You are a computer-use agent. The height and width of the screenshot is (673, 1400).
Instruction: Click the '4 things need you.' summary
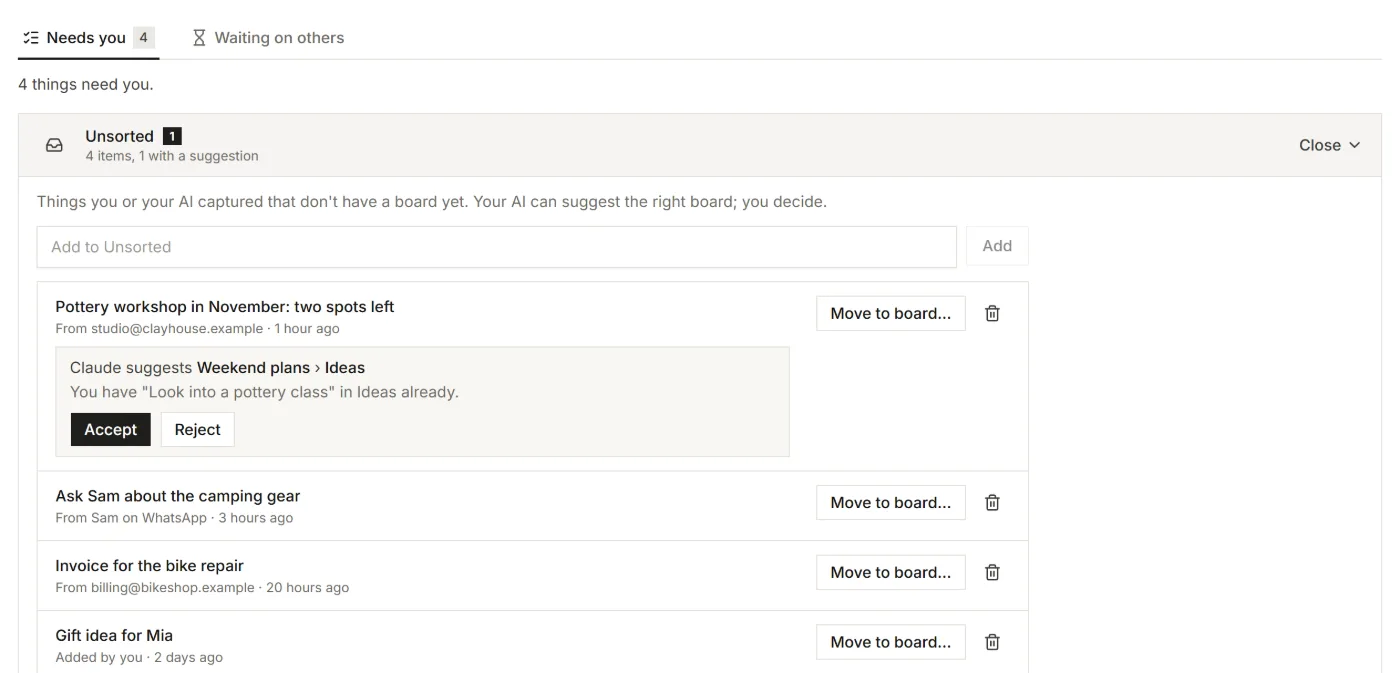(86, 85)
